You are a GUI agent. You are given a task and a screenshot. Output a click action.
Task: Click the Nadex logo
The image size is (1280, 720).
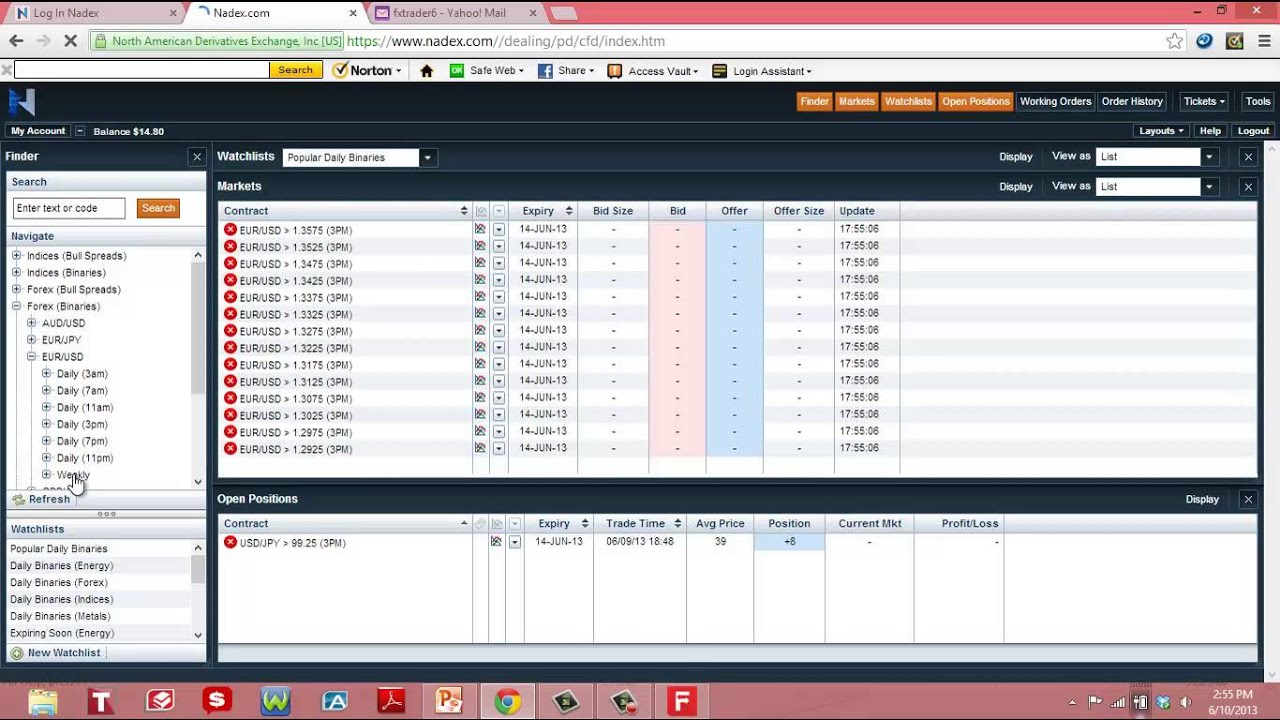coord(22,102)
